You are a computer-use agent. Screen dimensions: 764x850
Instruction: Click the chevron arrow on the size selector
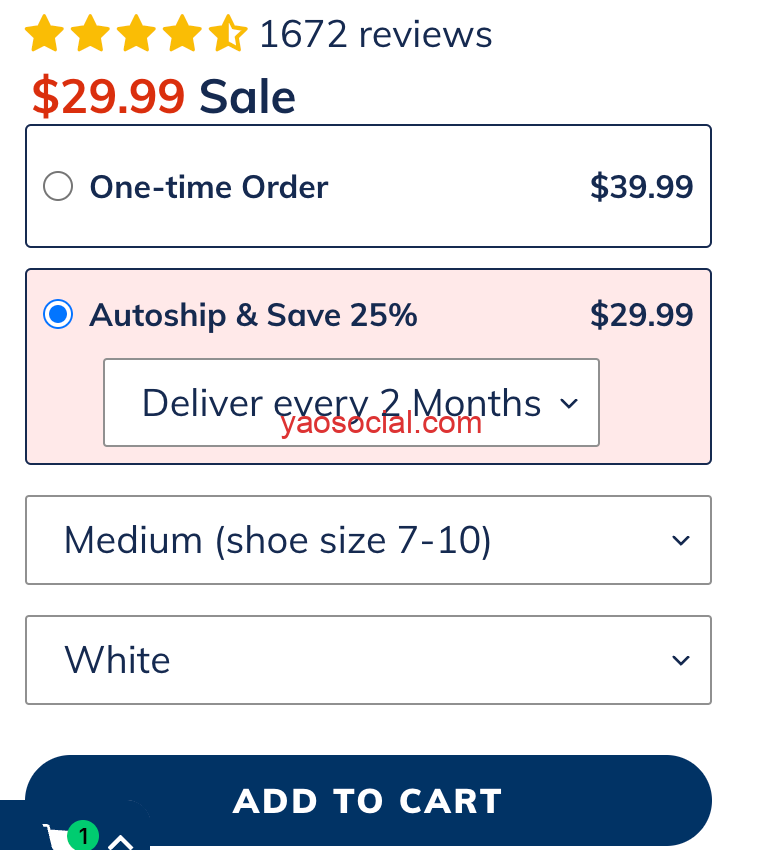(681, 541)
